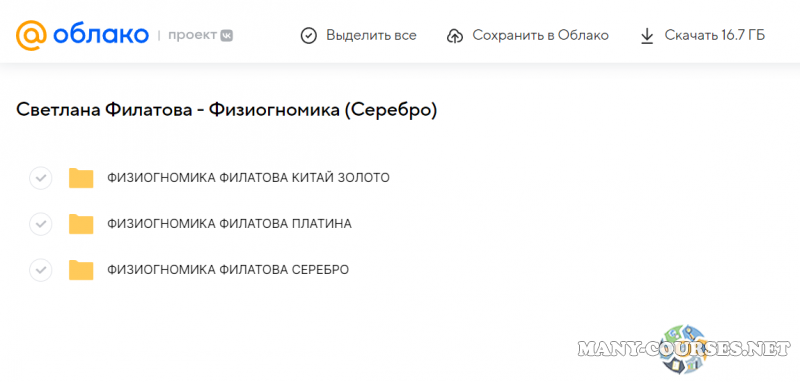Viewport: 800px width, 382px height.
Task: Click the Светлана Филатова - Физиогномика title
Action: 227,110
